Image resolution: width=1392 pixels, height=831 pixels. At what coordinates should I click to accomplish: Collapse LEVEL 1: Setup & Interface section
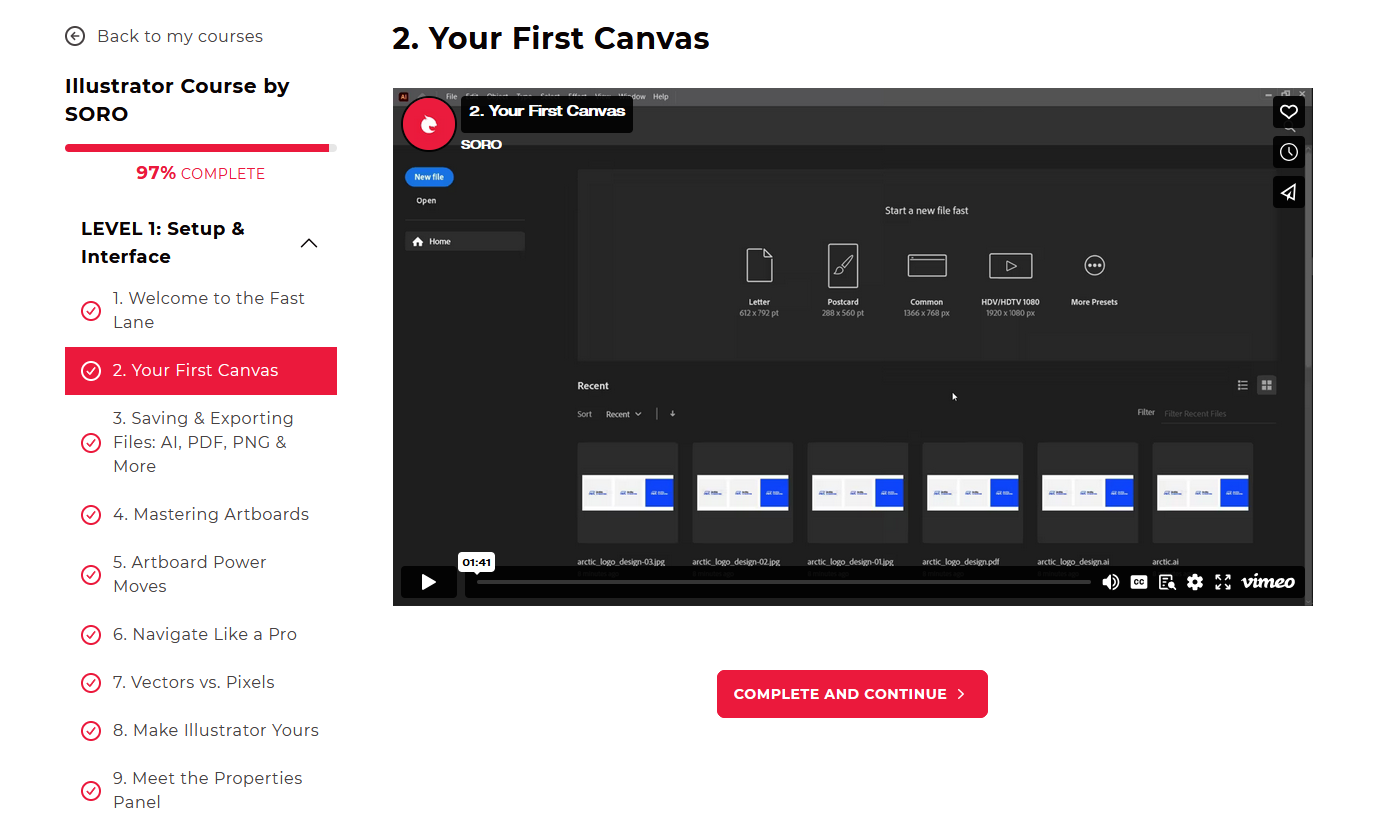coord(309,243)
